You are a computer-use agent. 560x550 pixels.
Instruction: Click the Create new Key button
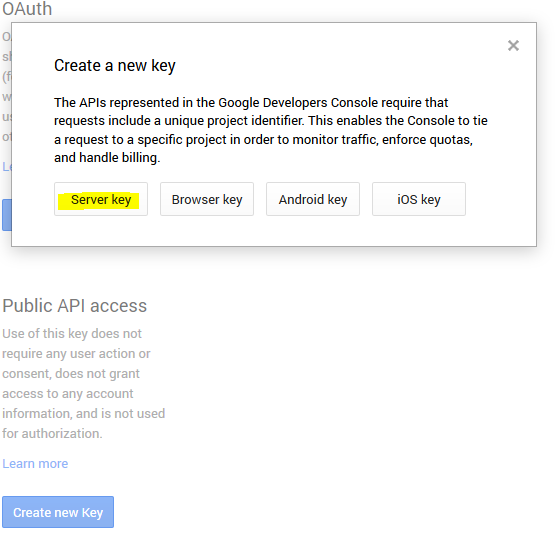[x=58, y=512]
